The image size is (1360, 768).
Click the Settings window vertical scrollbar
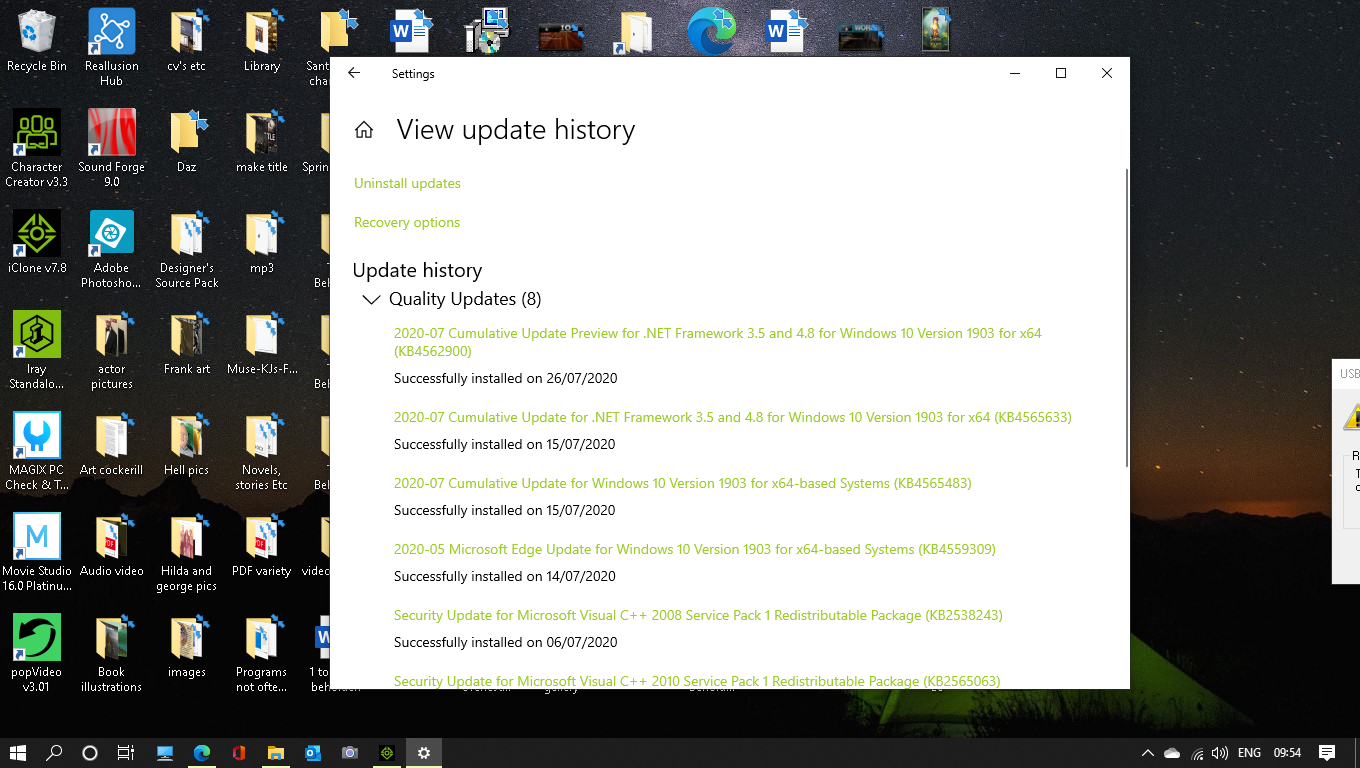coord(1126,318)
